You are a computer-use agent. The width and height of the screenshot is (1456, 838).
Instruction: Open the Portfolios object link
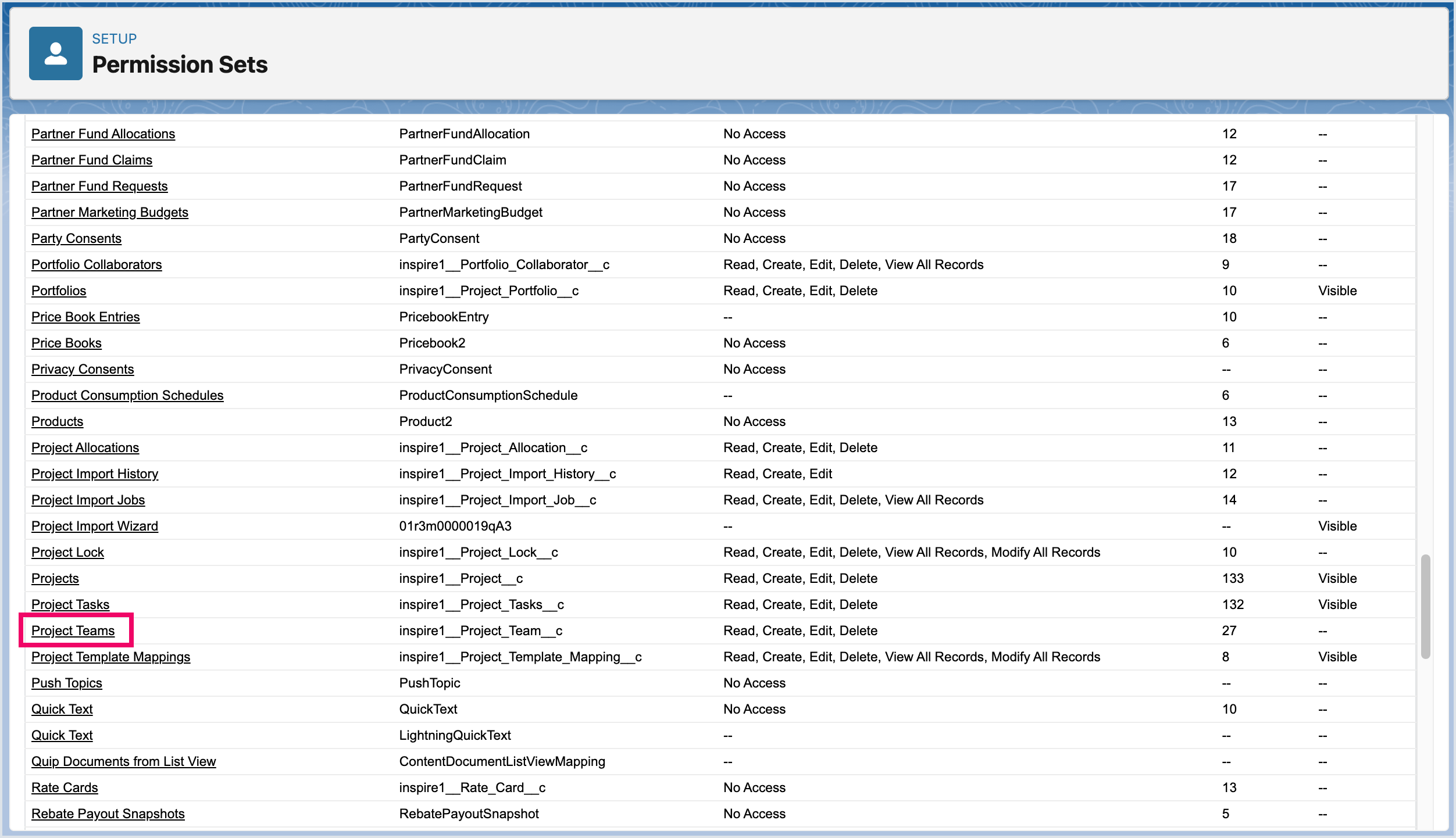tap(59, 291)
